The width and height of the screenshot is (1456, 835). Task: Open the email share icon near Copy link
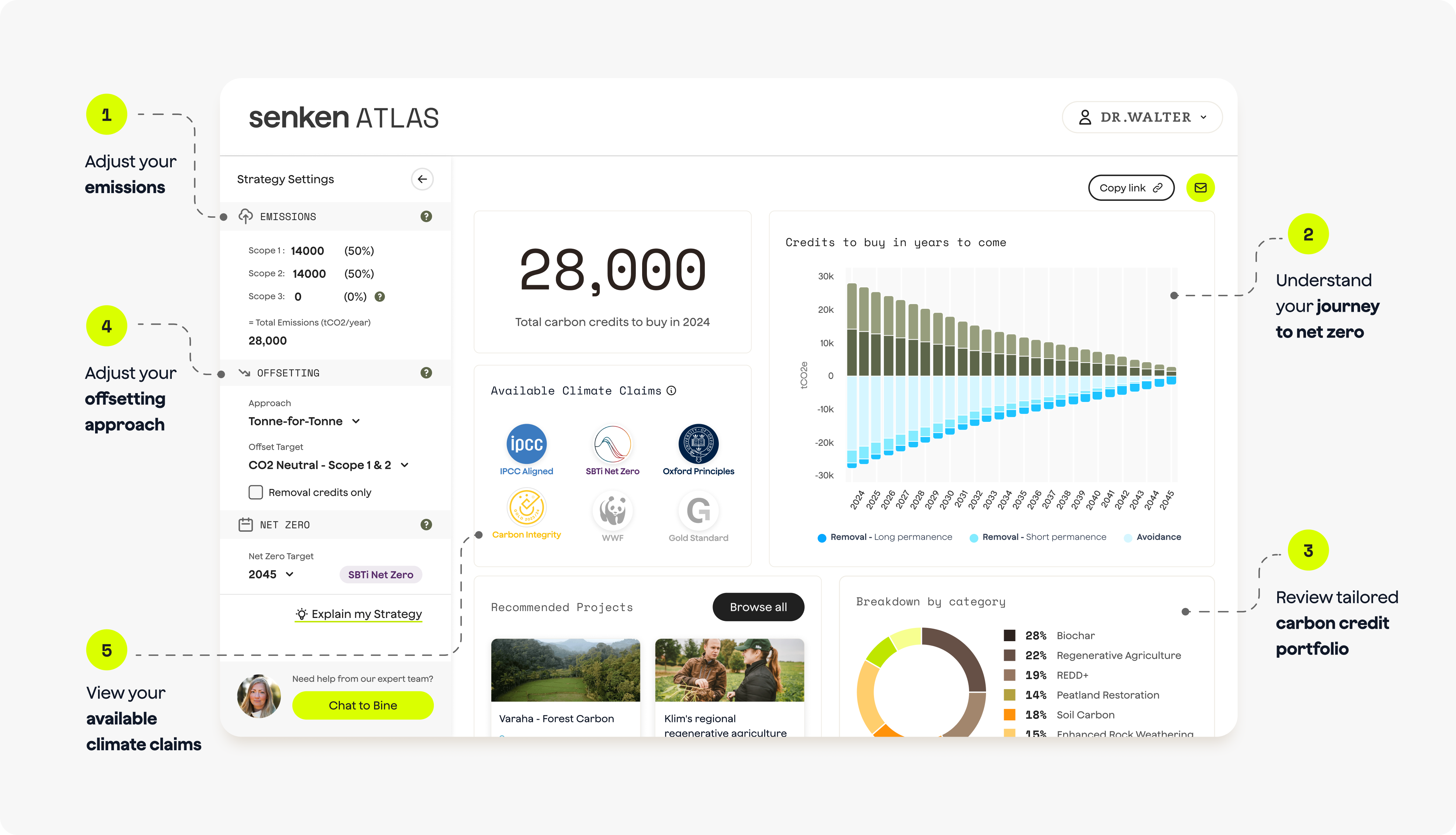[1201, 188]
